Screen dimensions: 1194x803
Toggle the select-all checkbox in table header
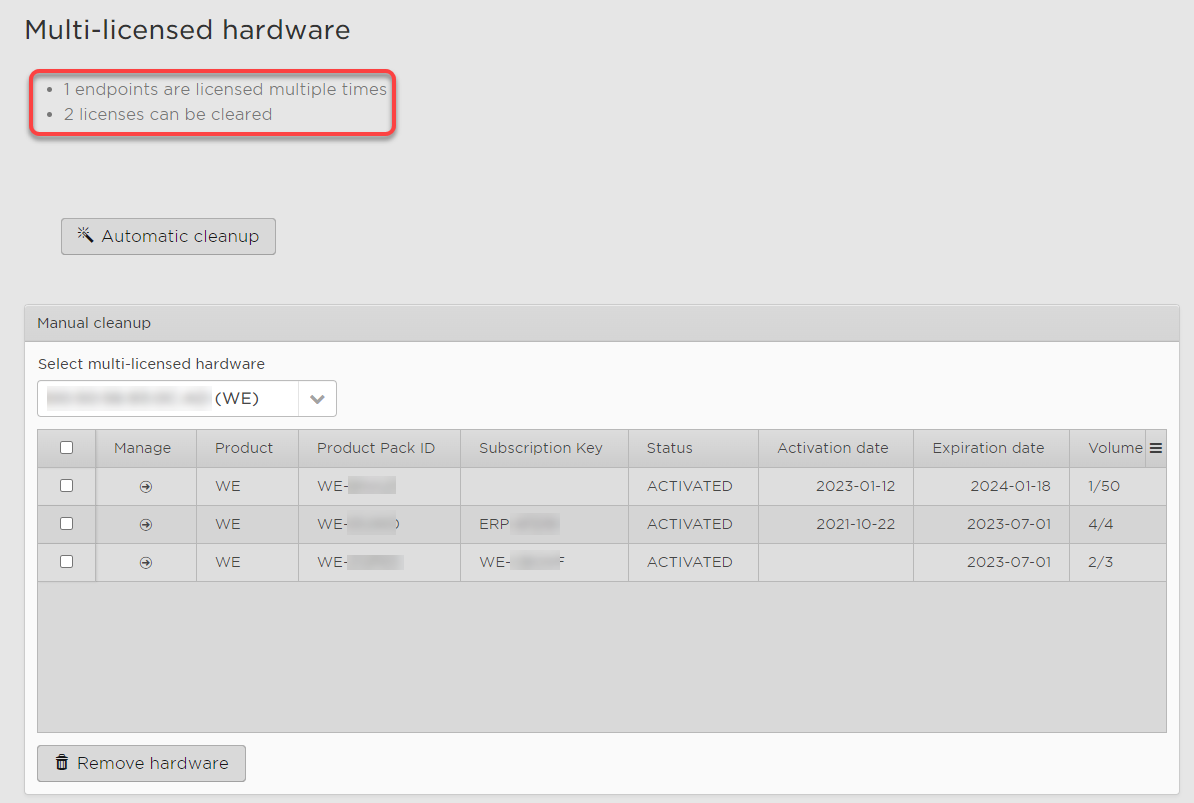(x=67, y=448)
